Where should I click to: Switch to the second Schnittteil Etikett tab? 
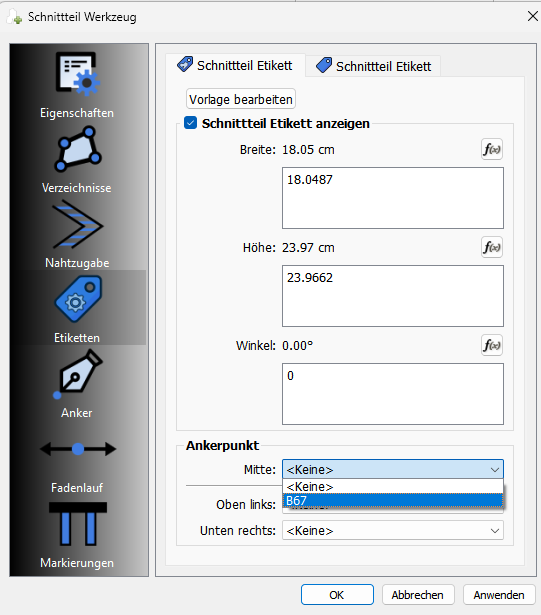tap(373, 66)
